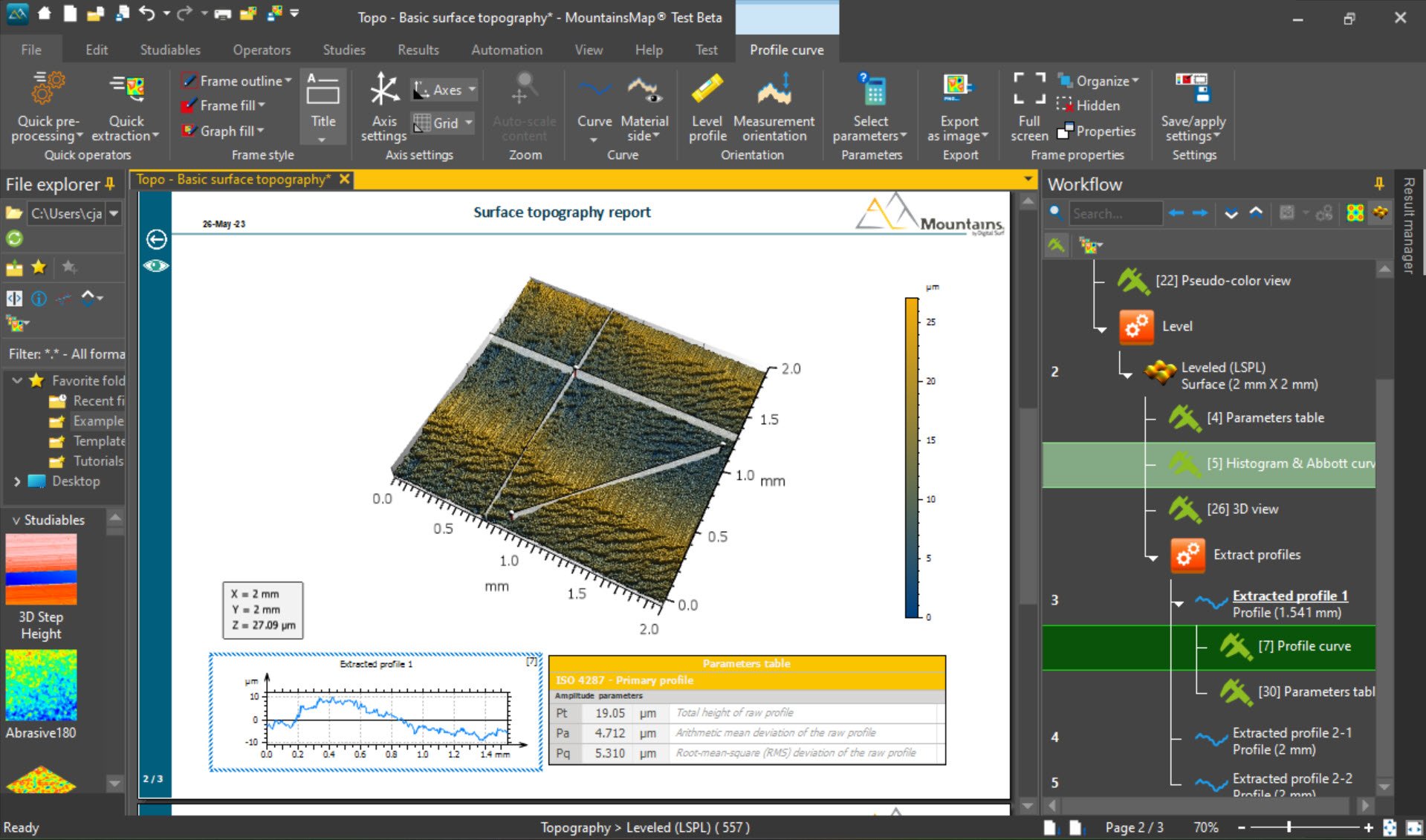Click the zoom slider handle in status bar

click(x=1289, y=827)
